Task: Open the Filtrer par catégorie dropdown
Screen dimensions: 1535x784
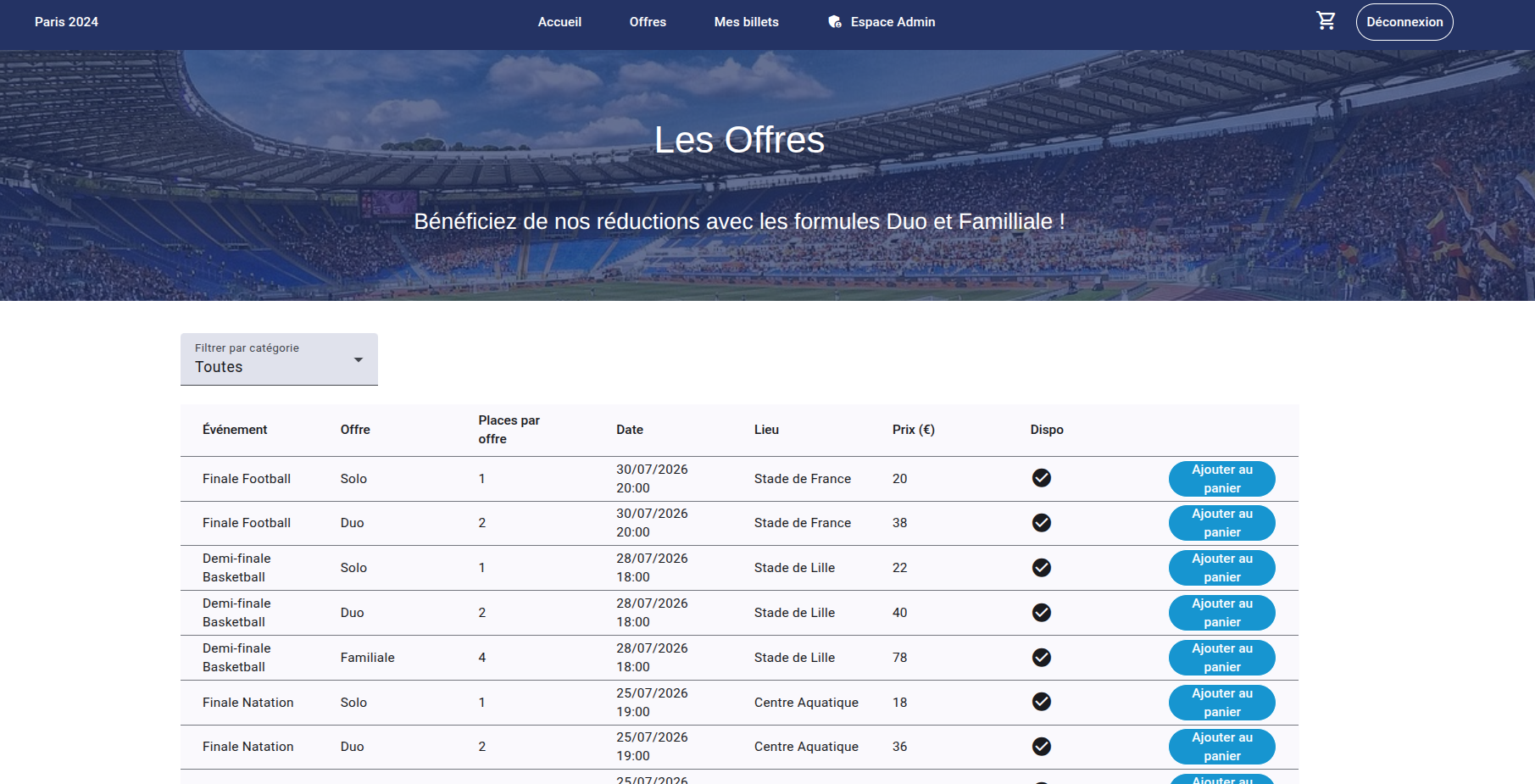Action: [279, 359]
